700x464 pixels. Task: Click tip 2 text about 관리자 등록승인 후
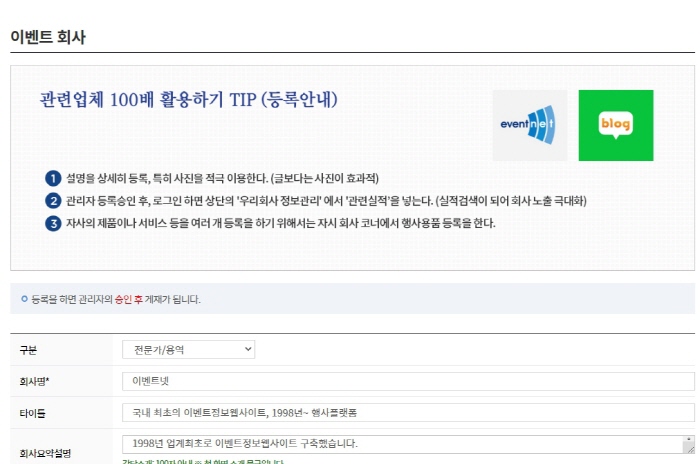[x=326, y=201]
